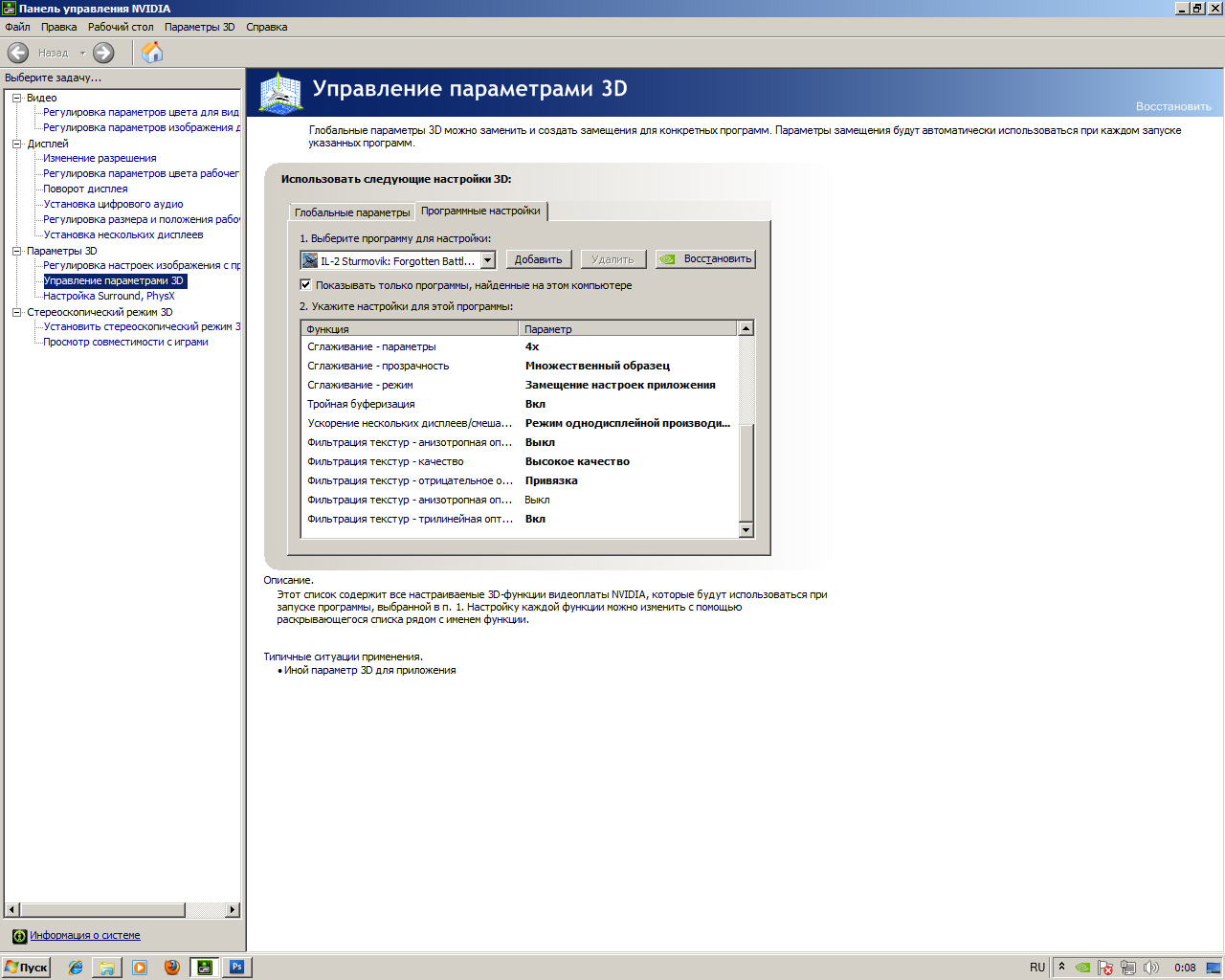Click the settings list scroll up arrow

pos(746,328)
